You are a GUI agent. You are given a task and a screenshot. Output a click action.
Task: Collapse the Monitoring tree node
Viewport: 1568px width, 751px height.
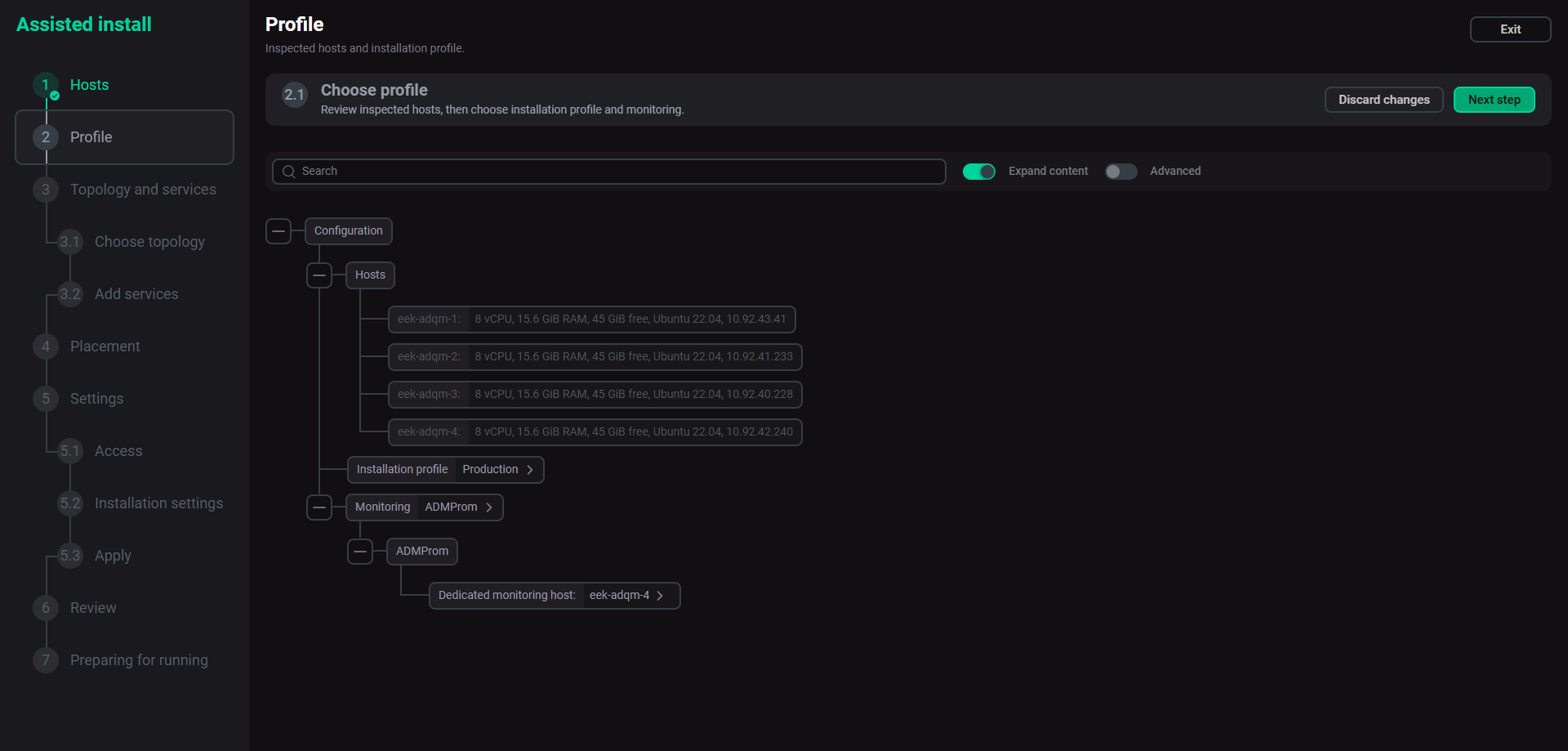(x=319, y=507)
